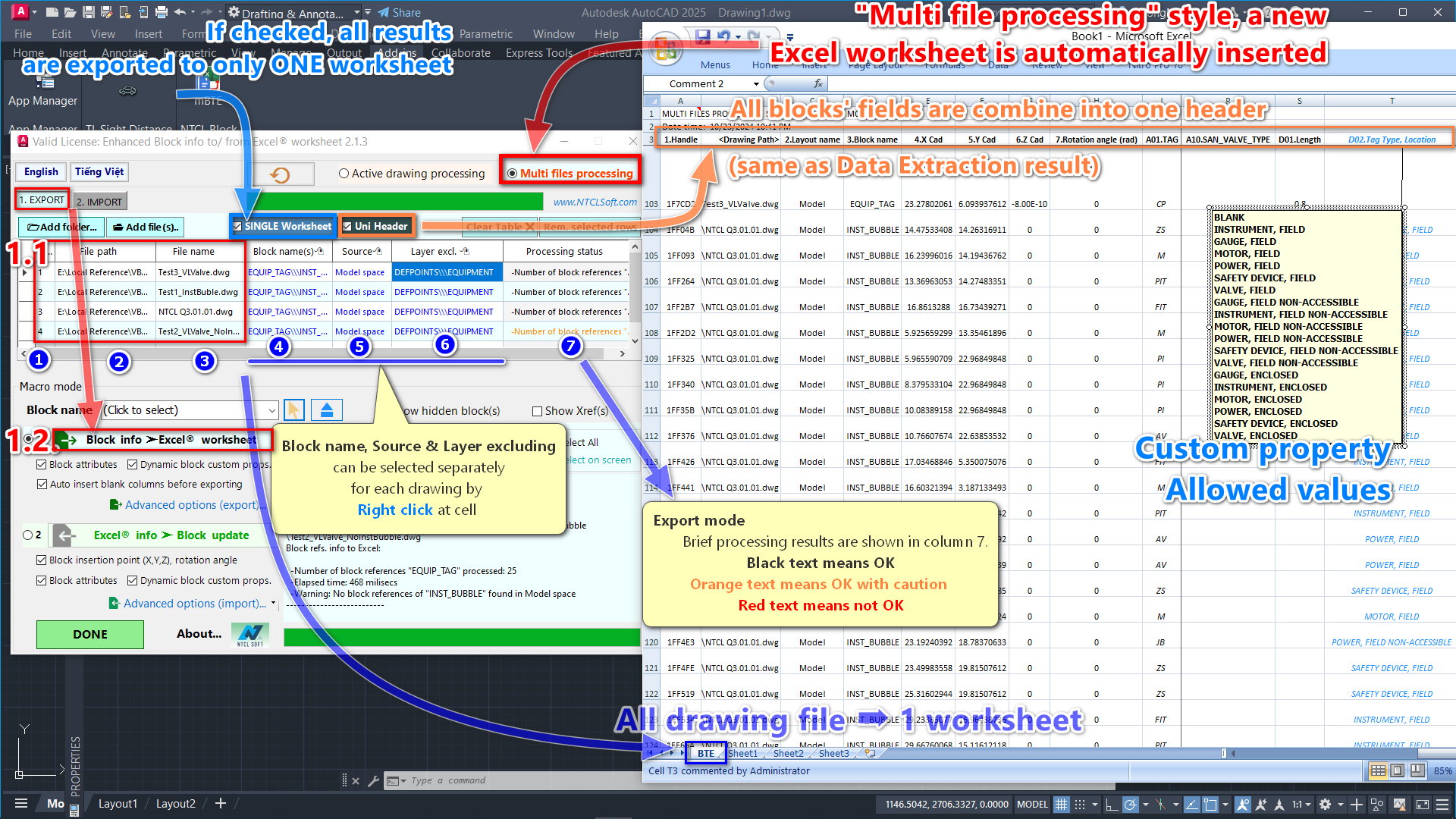Uncheck the SINGLE Worksheet checkbox
The height and width of the screenshot is (819, 1456).
pyautogui.click(x=237, y=226)
